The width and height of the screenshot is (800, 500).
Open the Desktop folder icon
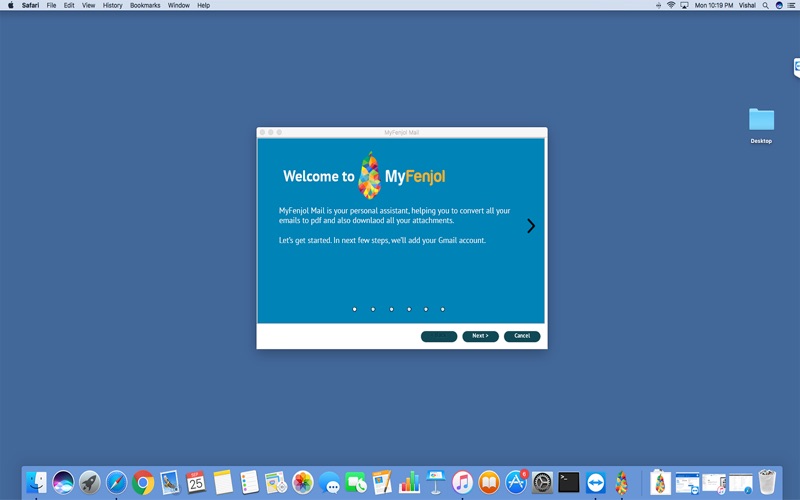[x=761, y=120]
